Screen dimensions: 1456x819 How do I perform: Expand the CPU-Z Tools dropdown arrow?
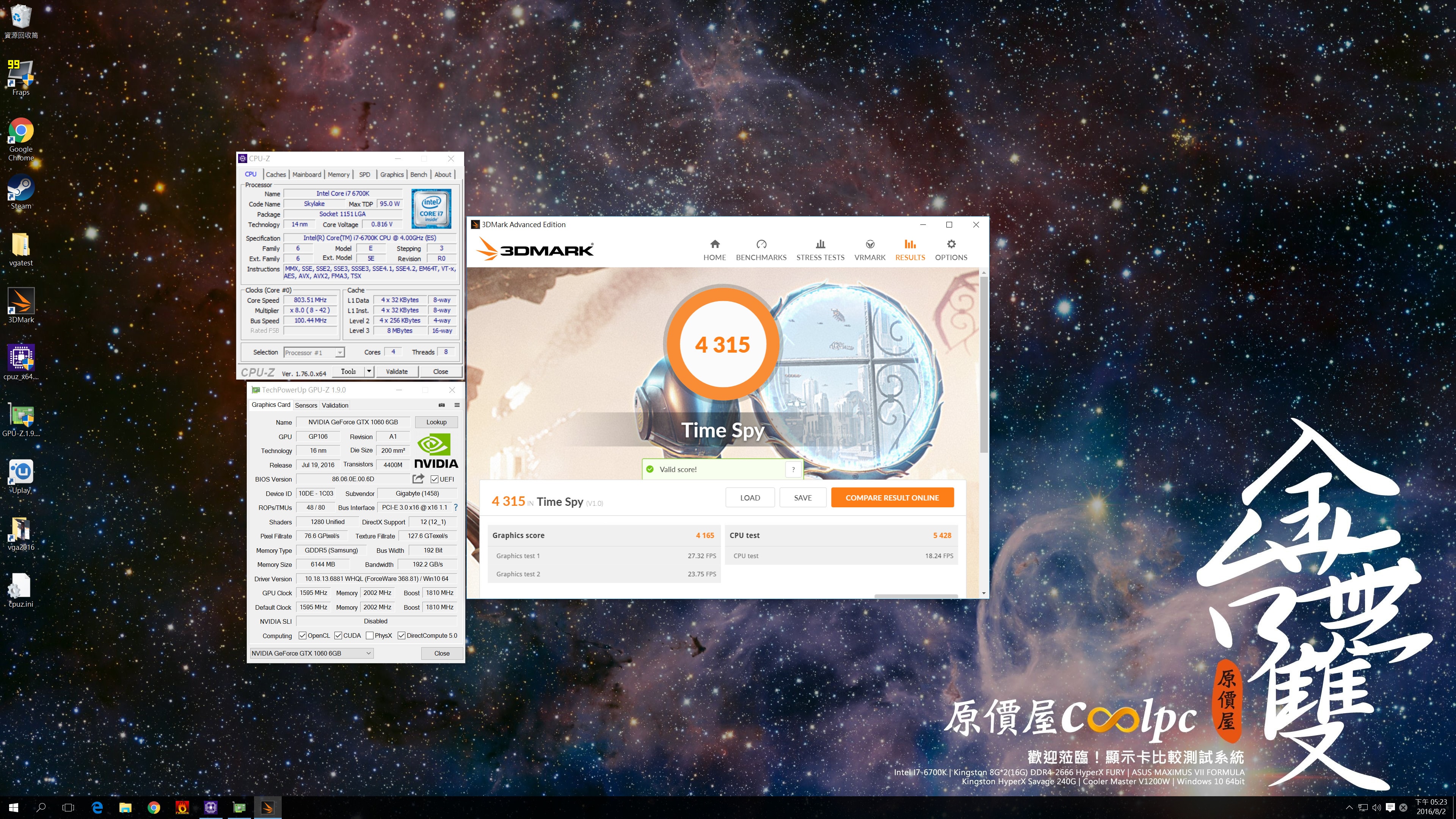pyautogui.click(x=369, y=371)
